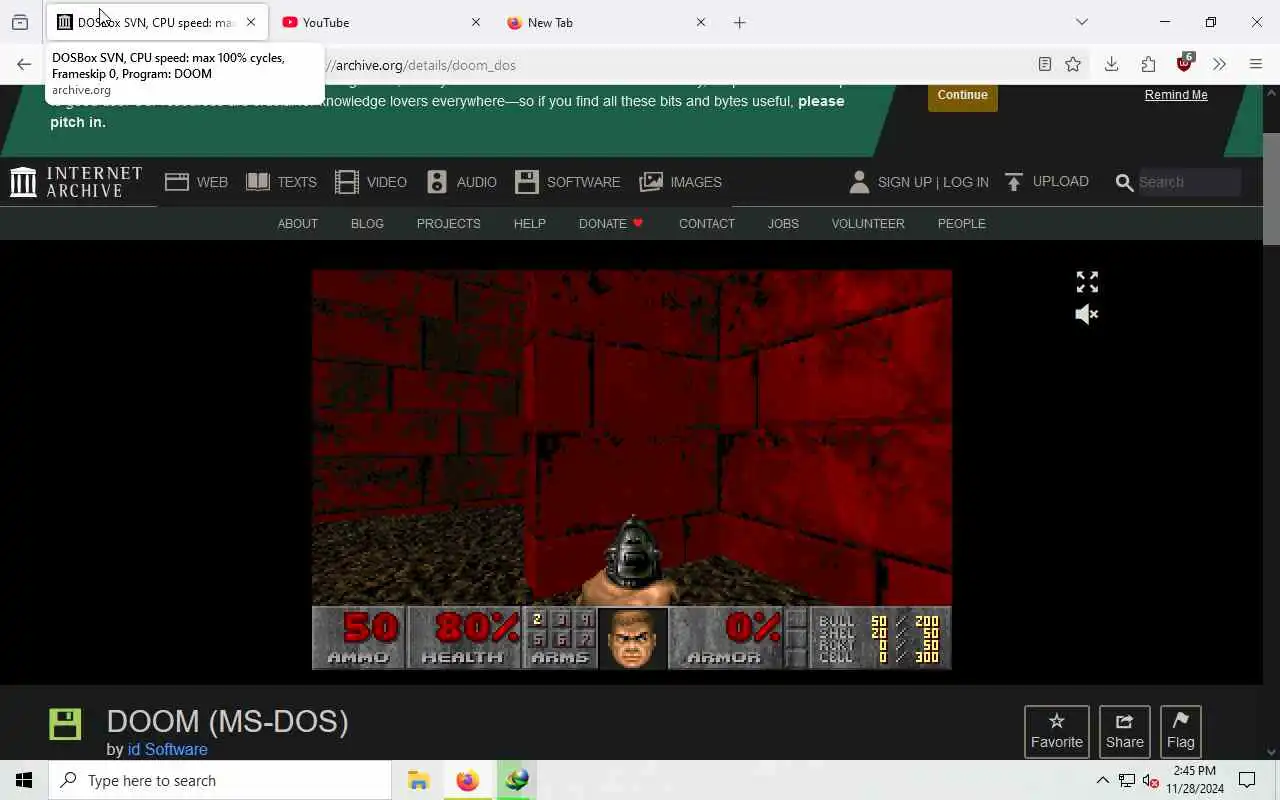The width and height of the screenshot is (1280, 800).
Task: Unmute the emulator sound
Action: click(x=1087, y=314)
